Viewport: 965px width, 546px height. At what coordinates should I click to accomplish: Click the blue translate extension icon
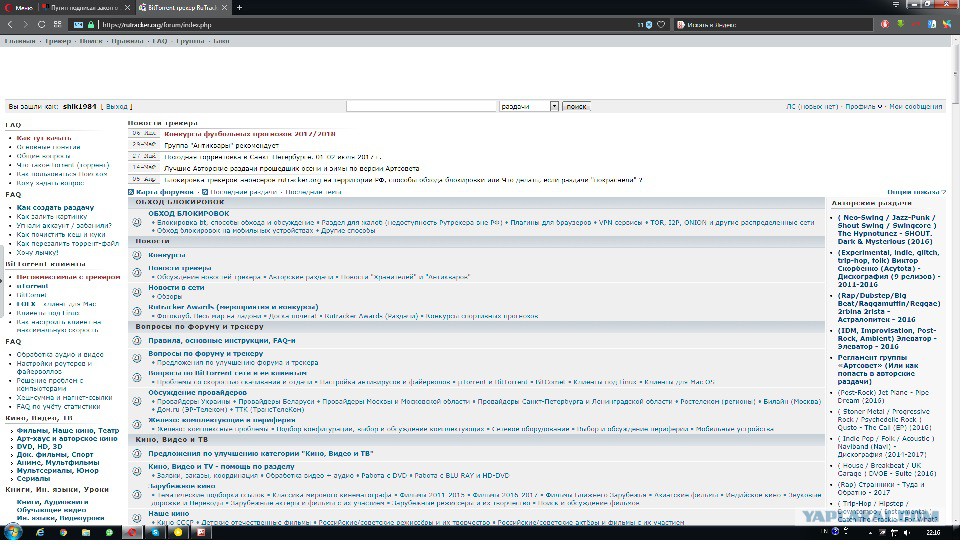click(932, 25)
